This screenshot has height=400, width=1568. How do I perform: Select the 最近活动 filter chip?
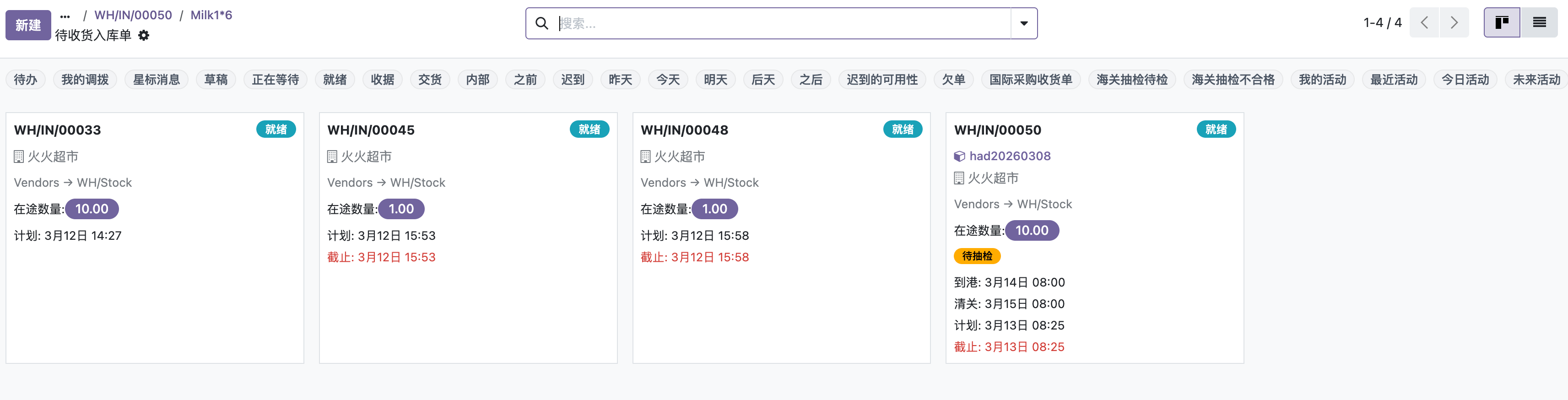[1394, 80]
